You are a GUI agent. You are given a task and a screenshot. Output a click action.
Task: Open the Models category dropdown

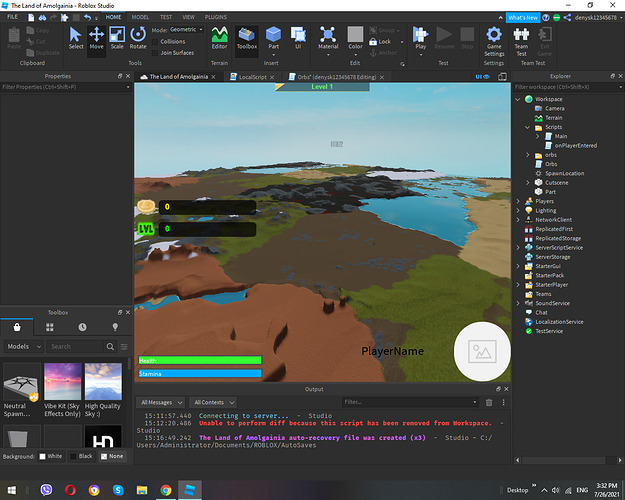(x=22, y=346)
